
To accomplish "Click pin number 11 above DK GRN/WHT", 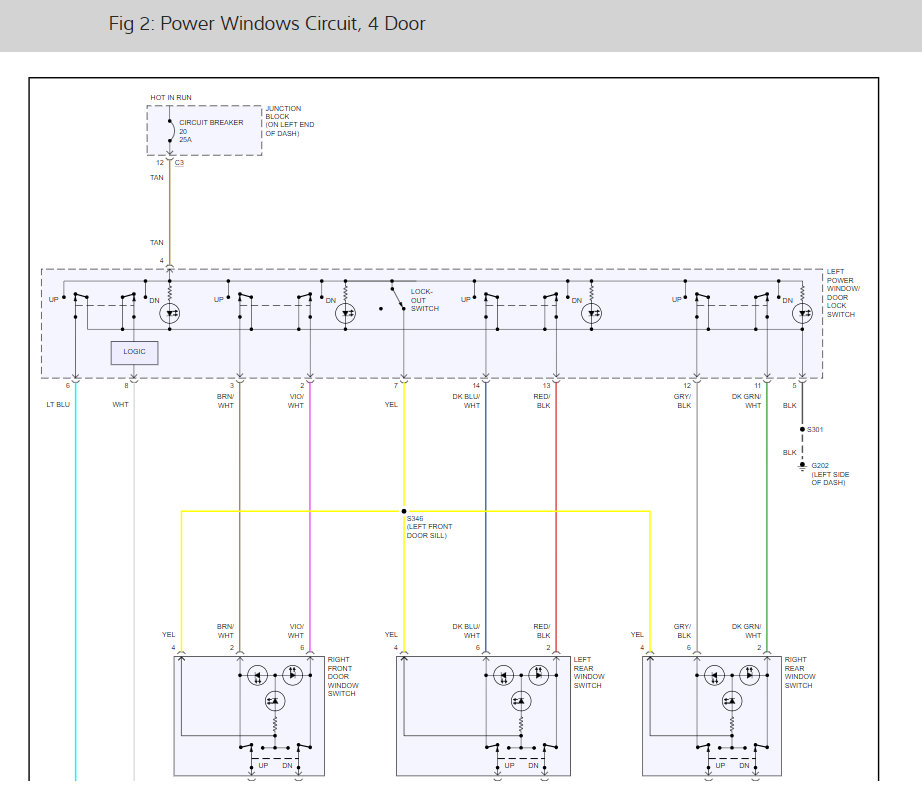I will (x=757, y=386).
